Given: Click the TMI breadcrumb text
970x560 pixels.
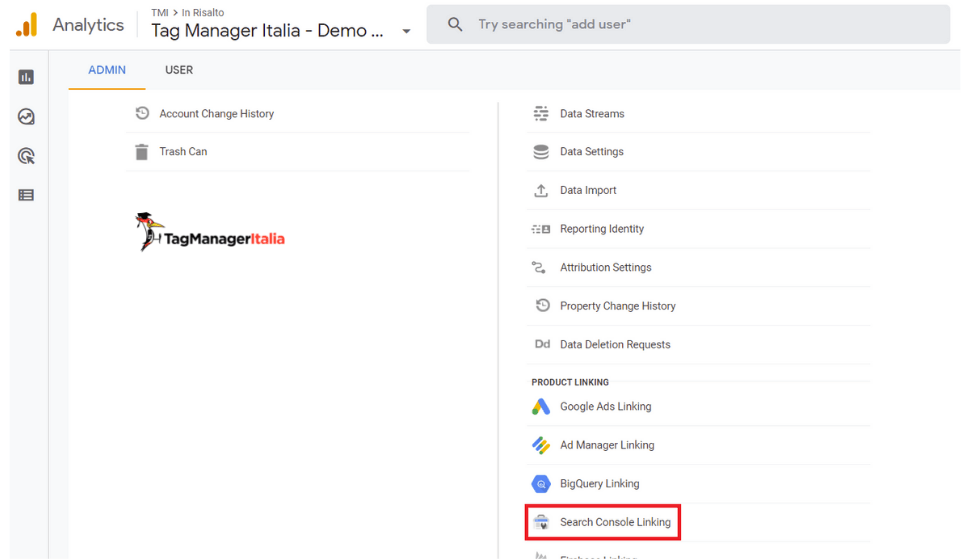Looking at the screenshot, I should pos(160,12).
